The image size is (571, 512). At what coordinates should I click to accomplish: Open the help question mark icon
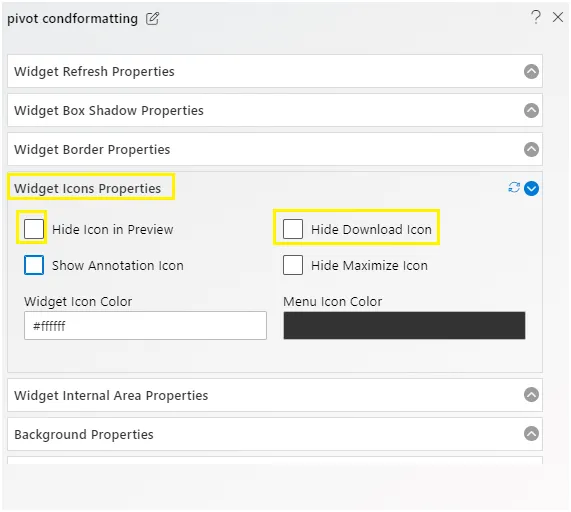click(x=535, y=17)
